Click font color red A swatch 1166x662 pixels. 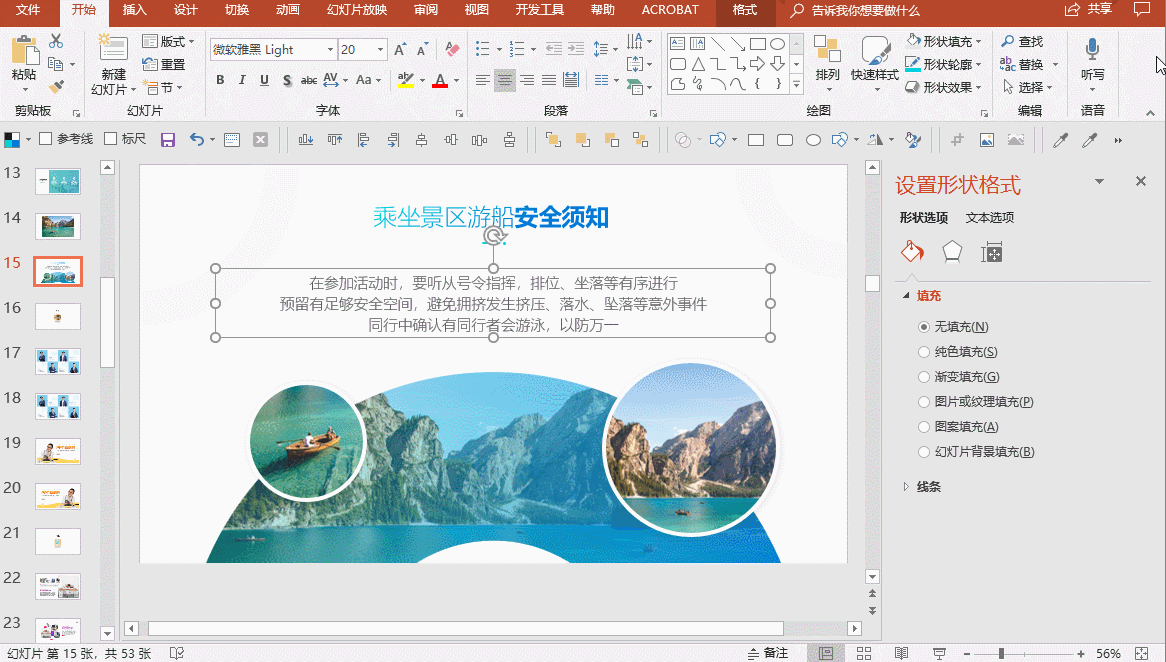click(x=440, y=80)
